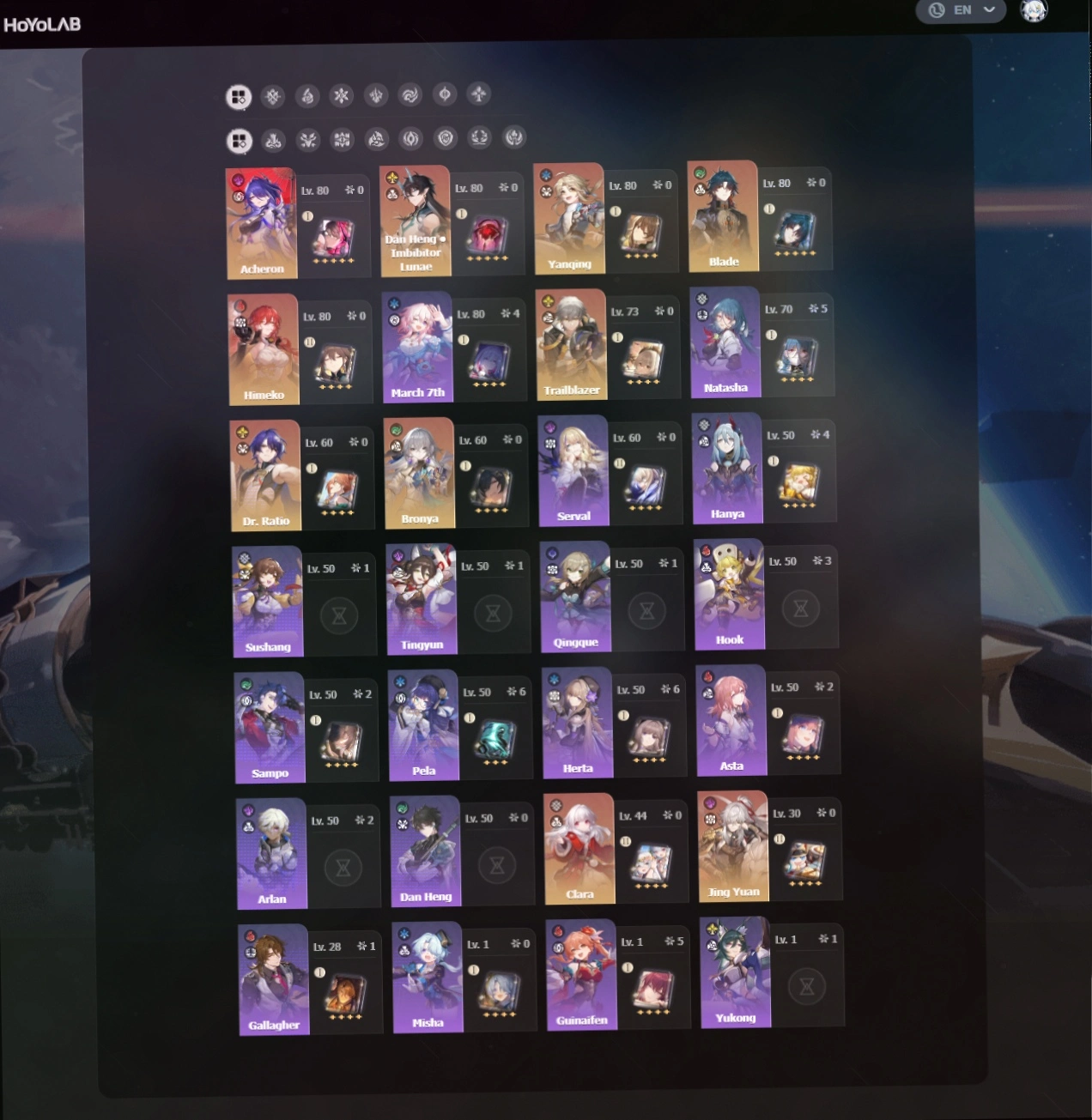Filter characters by Destruction path
Viewport: 1092px width, 1120px height.
coord(274,139)
